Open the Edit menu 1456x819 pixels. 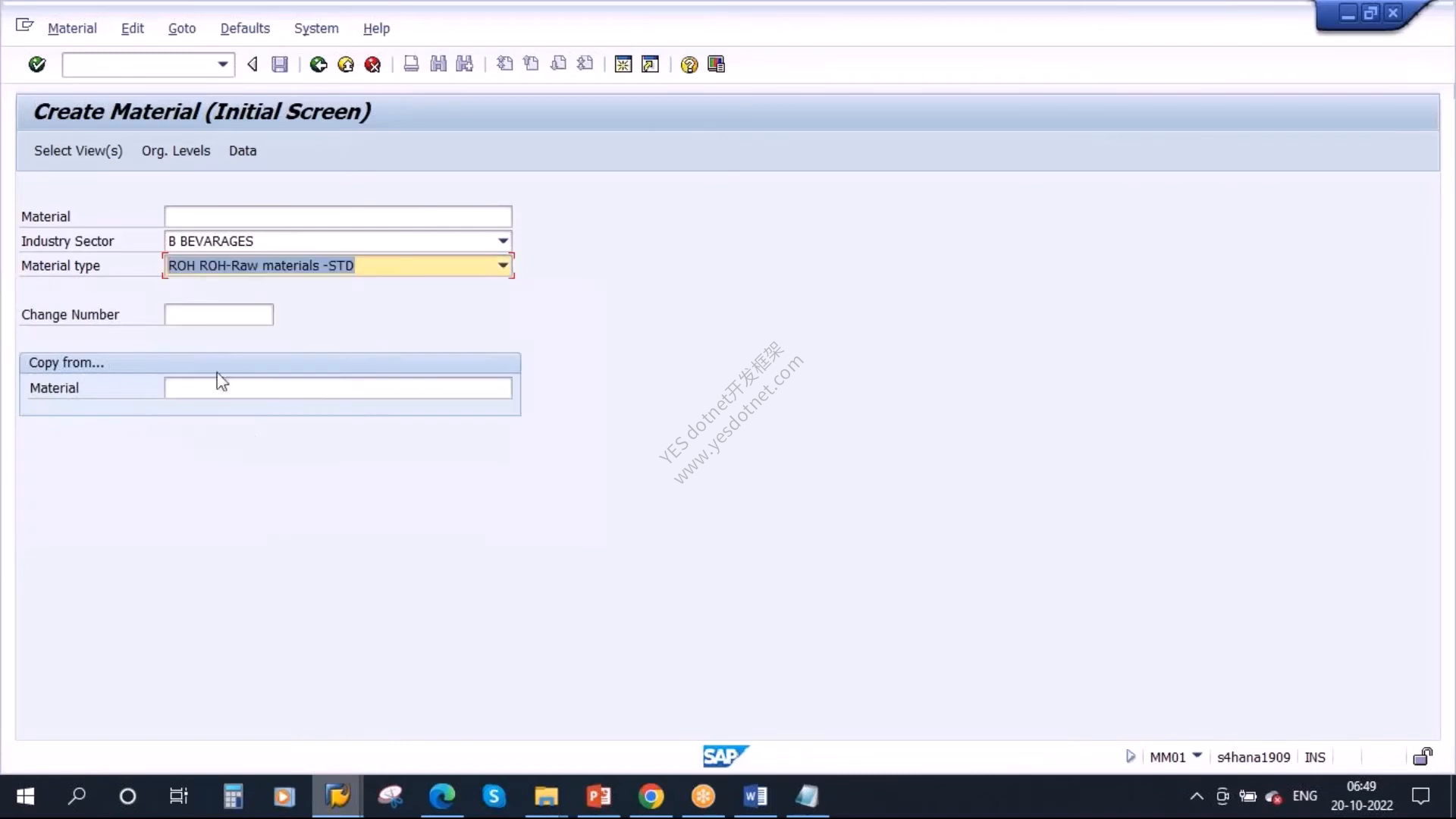tap(132, 29)
